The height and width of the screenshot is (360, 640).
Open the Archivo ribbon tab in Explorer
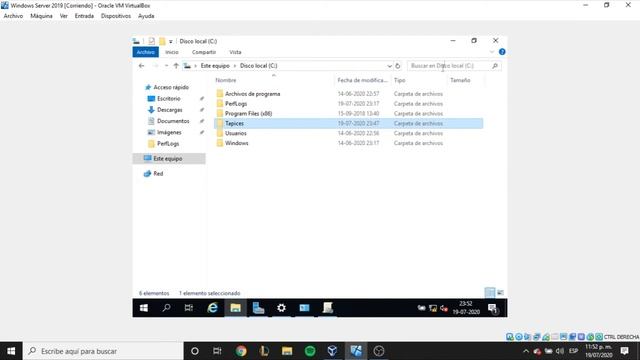[146, 52]
